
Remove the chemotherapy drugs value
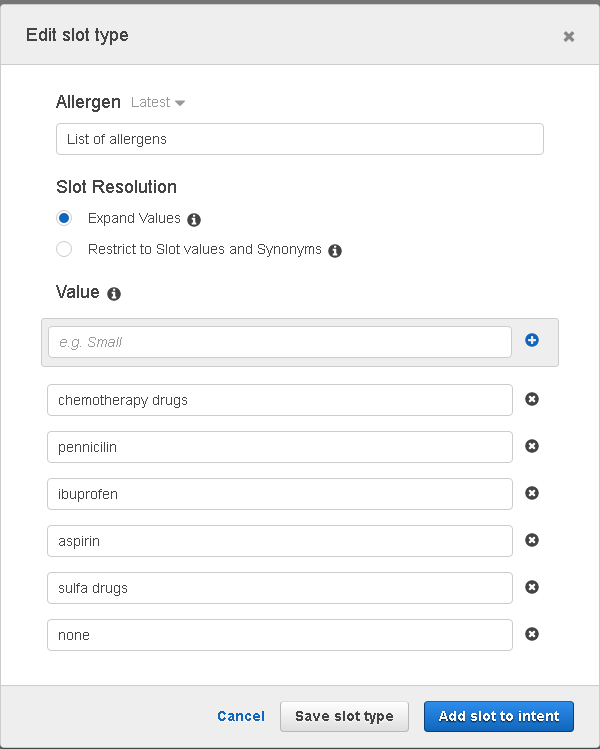532,399
